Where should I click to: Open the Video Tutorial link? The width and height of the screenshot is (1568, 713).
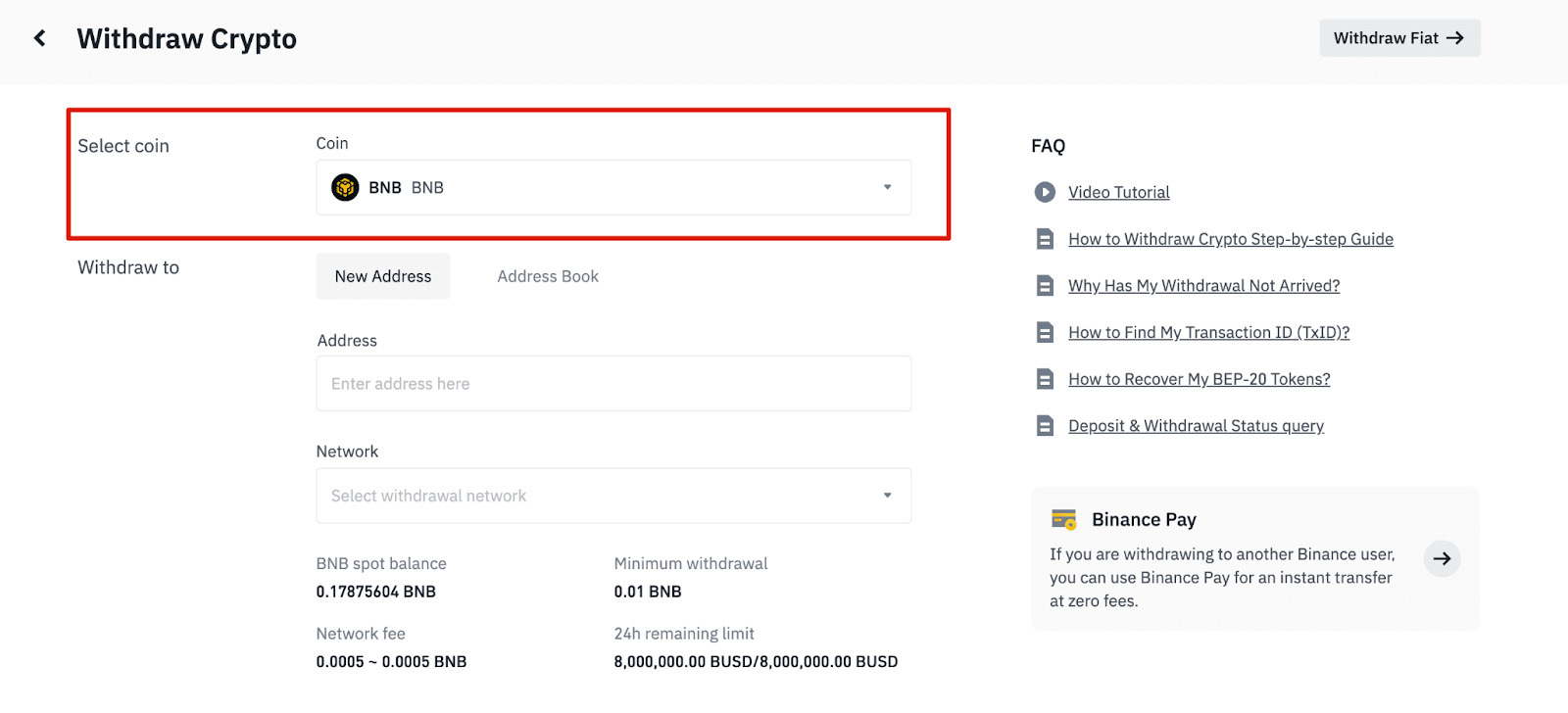point(1118,192)
